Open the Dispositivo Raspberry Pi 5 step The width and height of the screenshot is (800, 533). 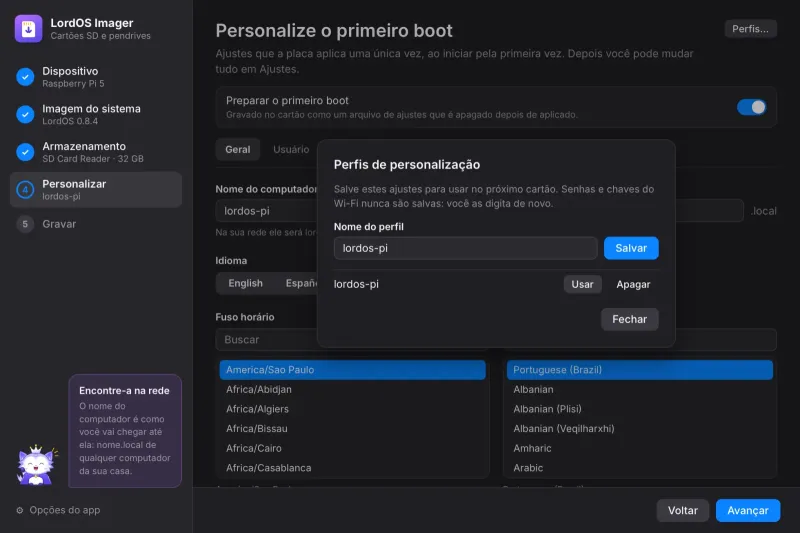96,77
